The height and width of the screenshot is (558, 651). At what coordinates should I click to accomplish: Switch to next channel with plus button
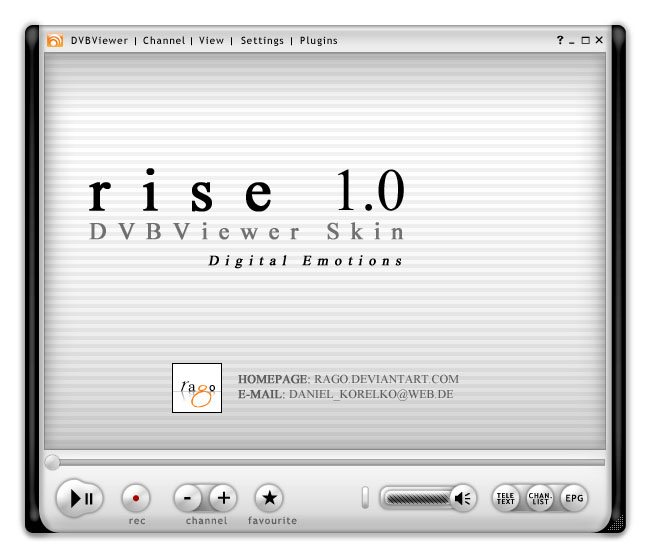coord(223,498)
